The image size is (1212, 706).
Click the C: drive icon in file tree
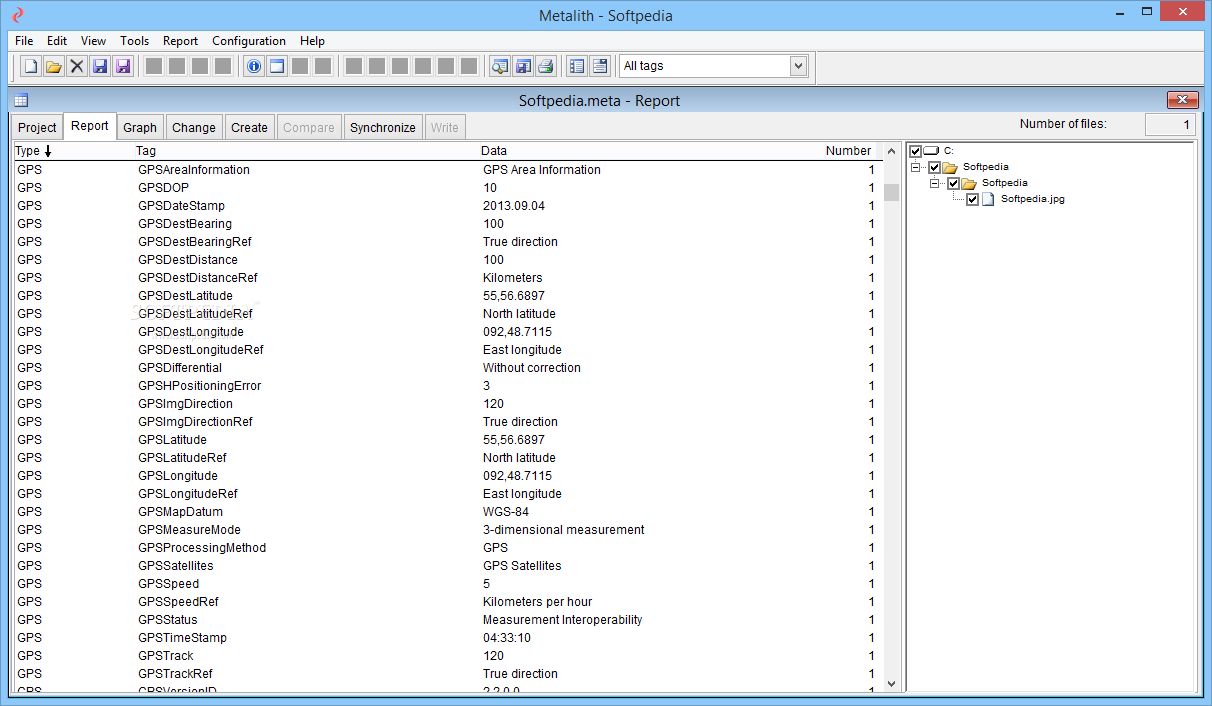[931, 151]
